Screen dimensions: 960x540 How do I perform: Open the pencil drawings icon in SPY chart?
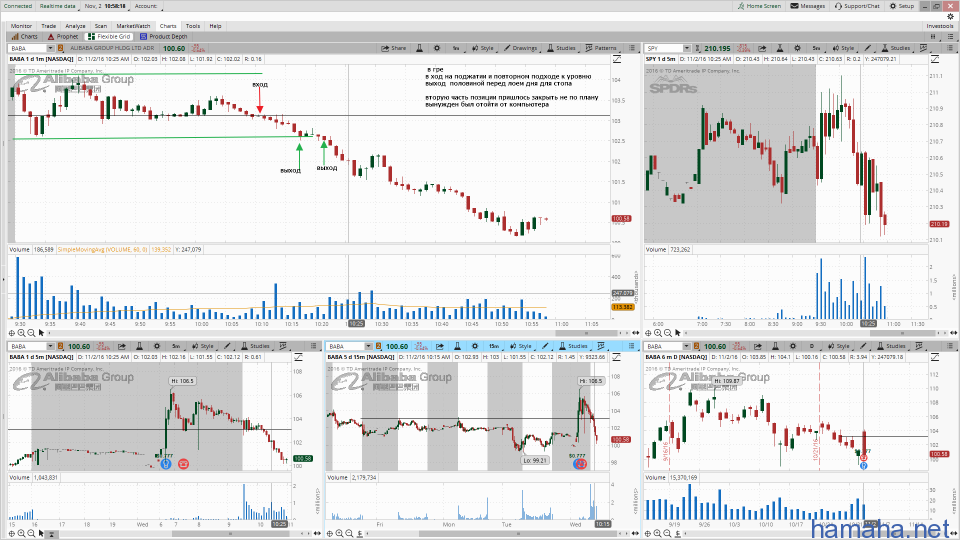click(868, 48)
